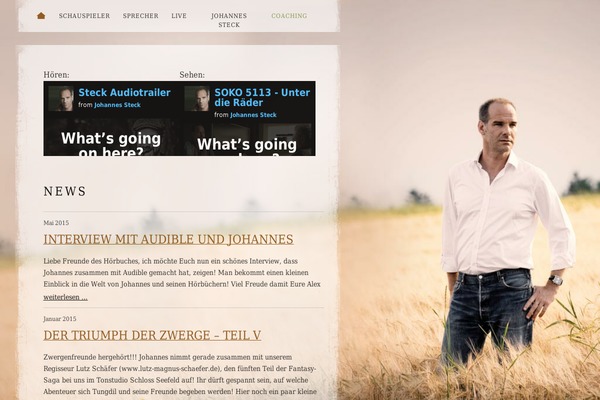Click the Mai 2015 date label
600x400 pixels.
pyautogui.click(x=56, y=223)
